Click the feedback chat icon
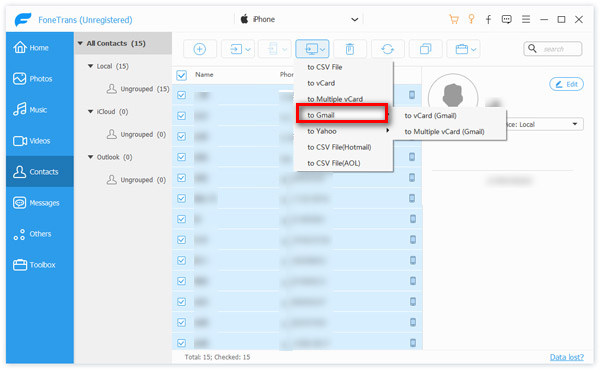The height and width of the screenshot is (370, 600). pyautogui.click(x=507, y=19)
